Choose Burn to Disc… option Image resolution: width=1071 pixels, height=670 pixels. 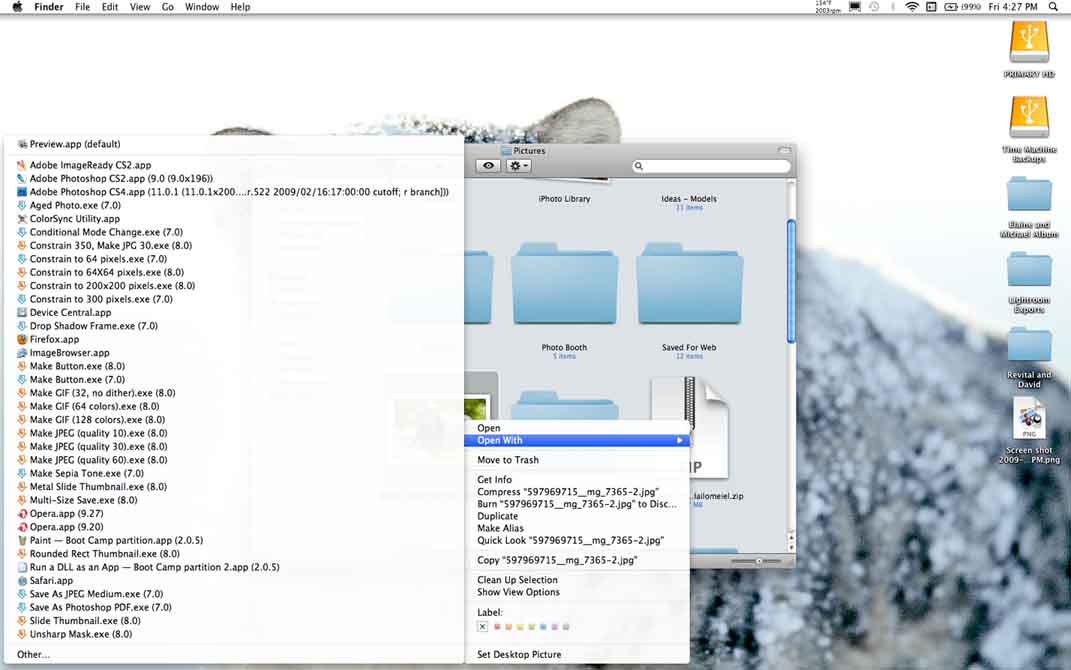tap(576, 504)
